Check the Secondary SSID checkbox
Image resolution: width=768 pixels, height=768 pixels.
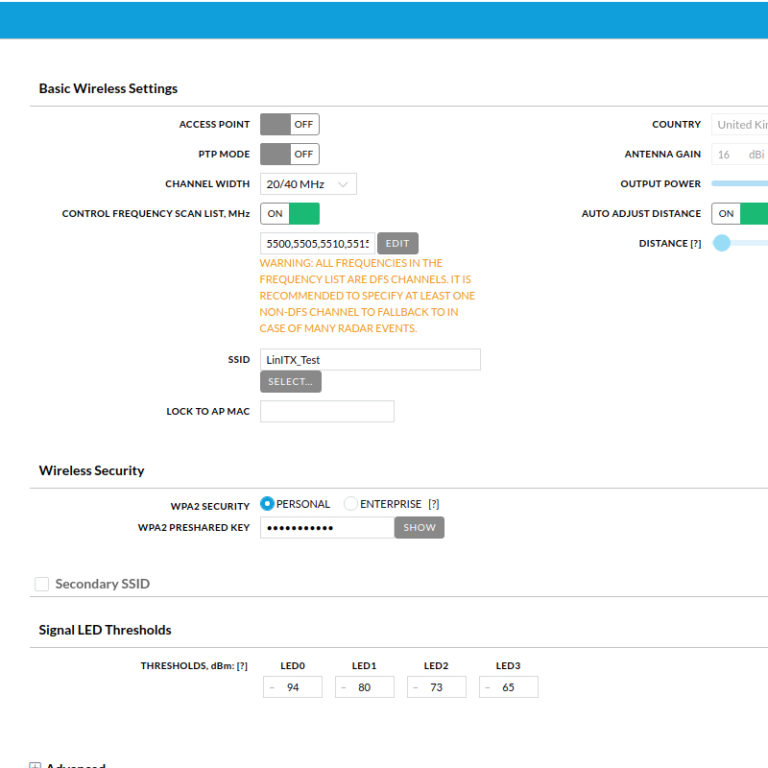42,584
